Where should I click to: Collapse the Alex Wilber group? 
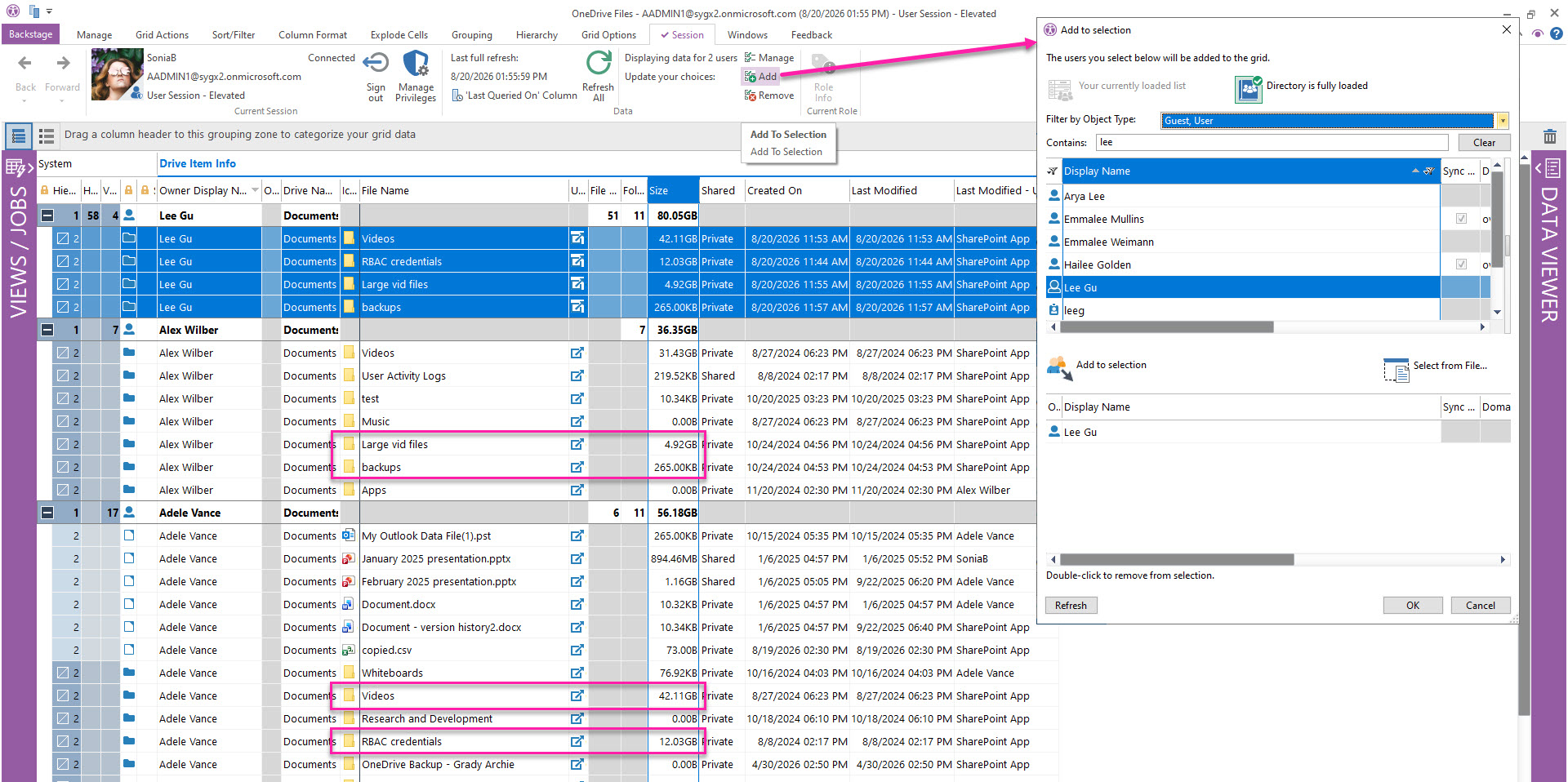(47, 331)
